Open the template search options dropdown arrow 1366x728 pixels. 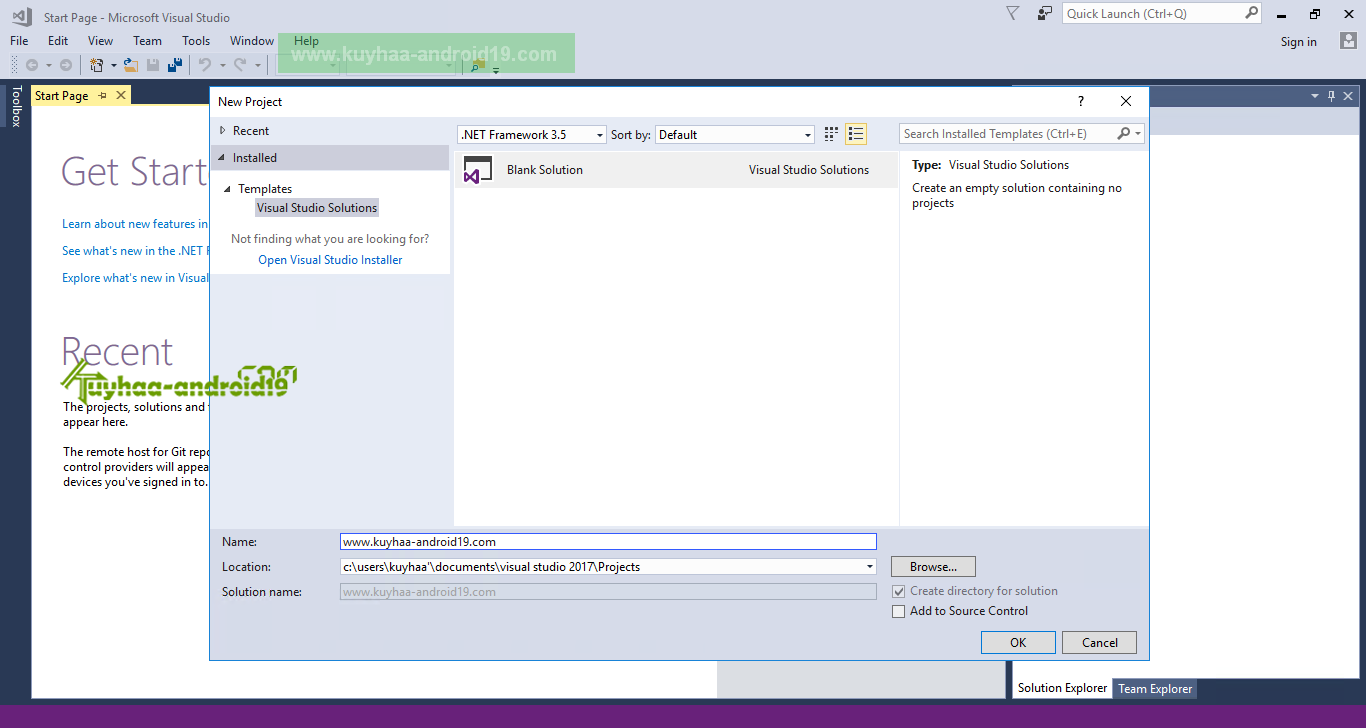tap(1139, 134)
